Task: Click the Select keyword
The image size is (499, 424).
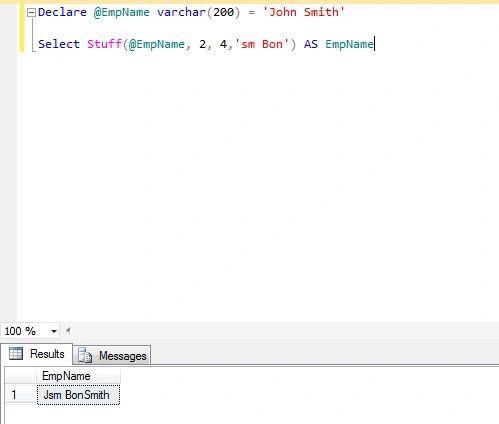Action: (59, 44)
